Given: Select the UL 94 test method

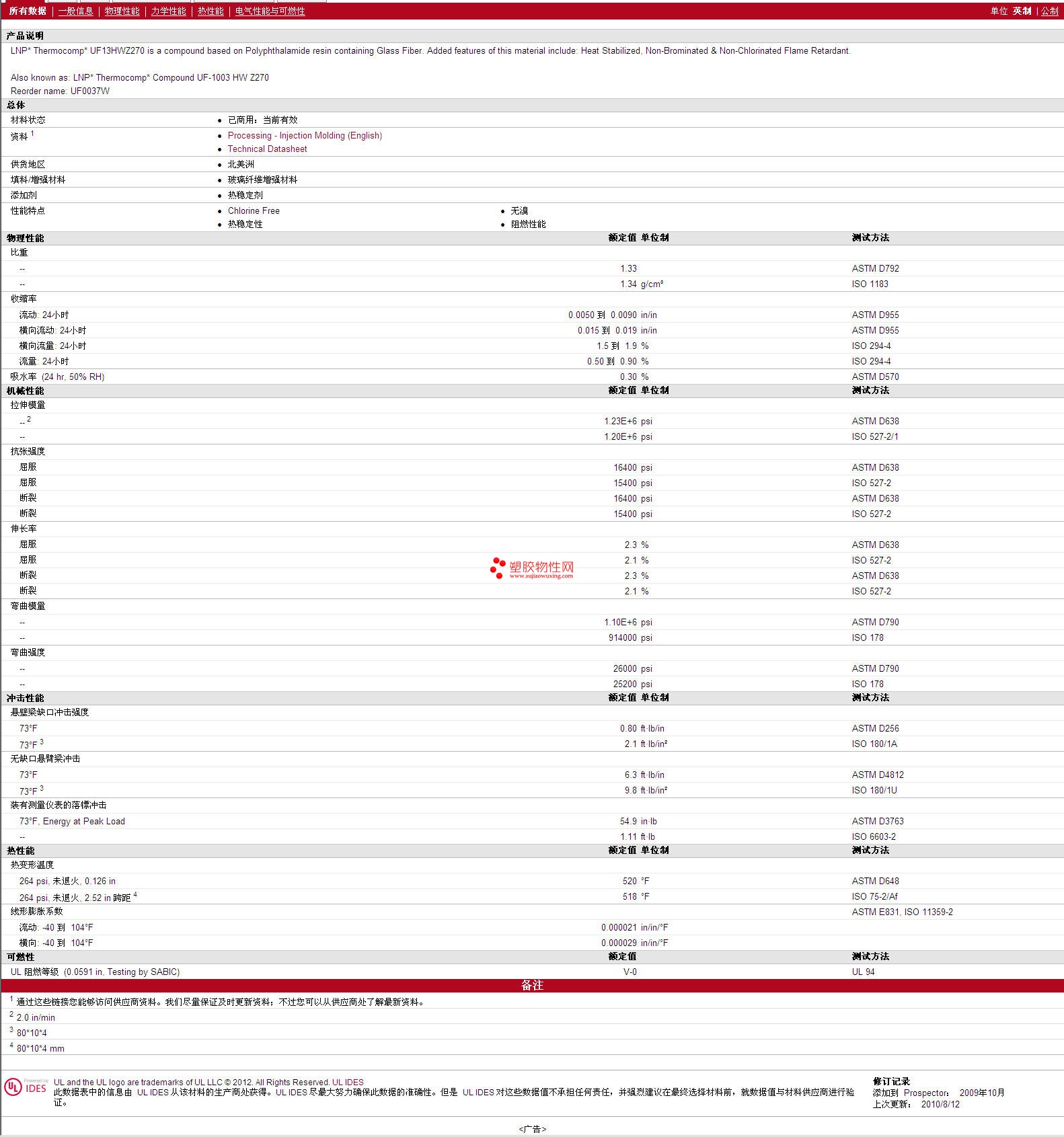Looking at the screenshot, I should point(863,972).
